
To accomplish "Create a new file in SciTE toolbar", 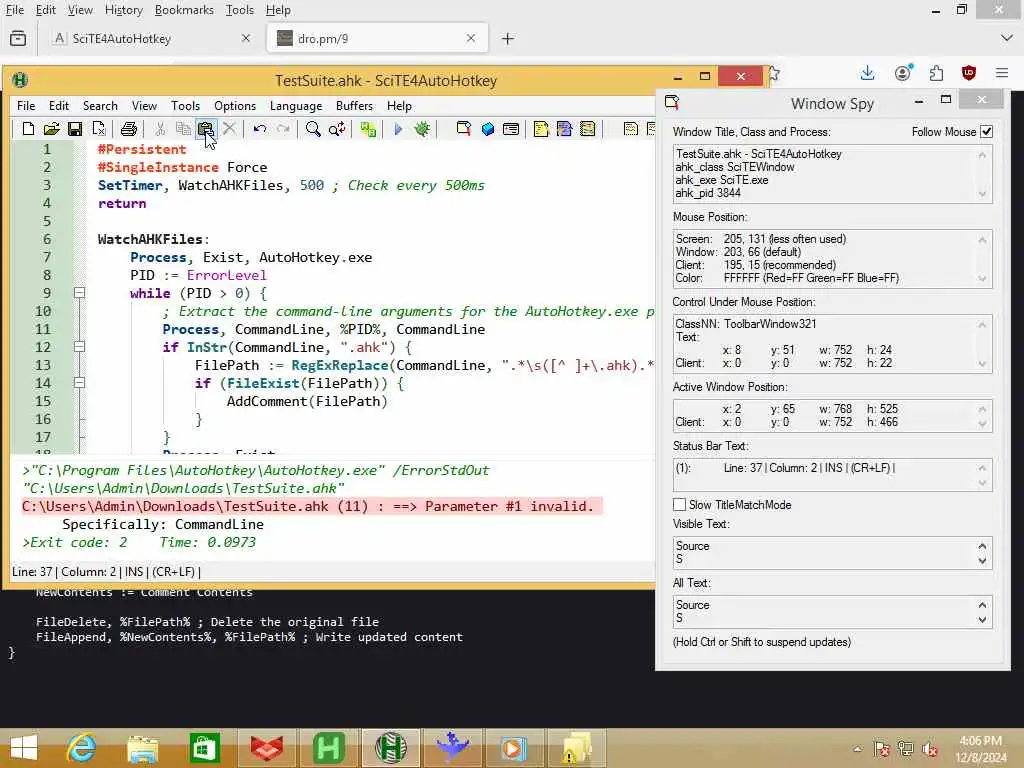I will click(x=28, y=129).
